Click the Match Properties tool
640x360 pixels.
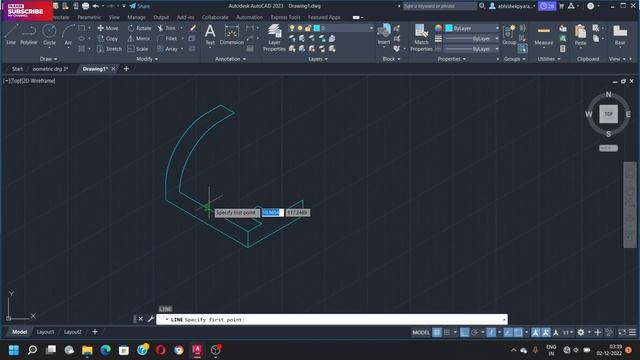[421, 38]
